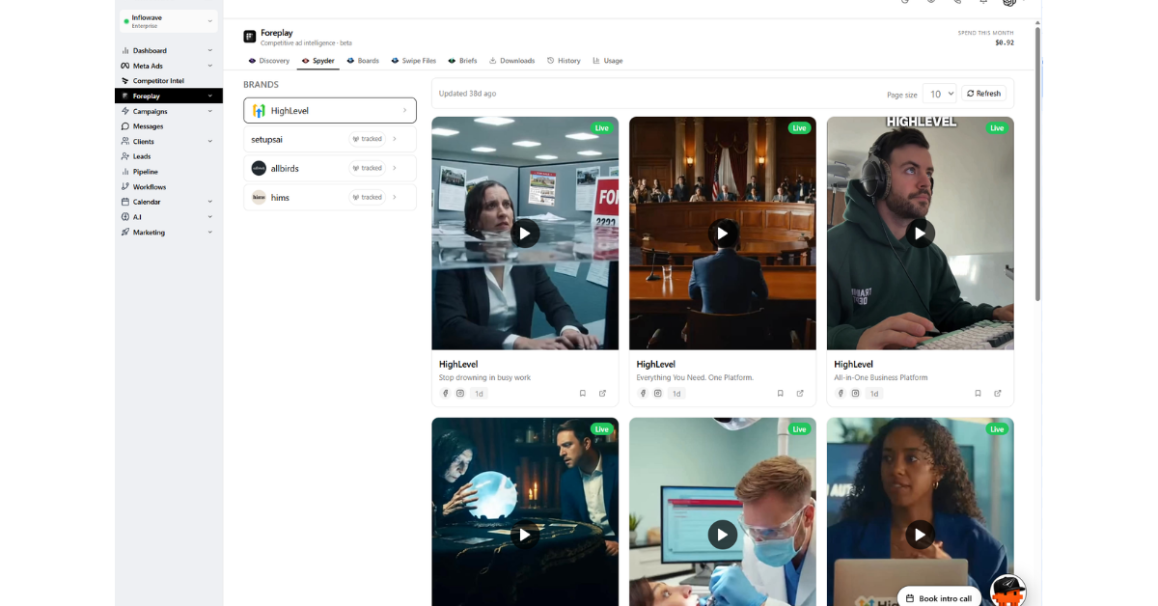
Task: Toggle tracked badge for hims
Action: click(367, 197)
